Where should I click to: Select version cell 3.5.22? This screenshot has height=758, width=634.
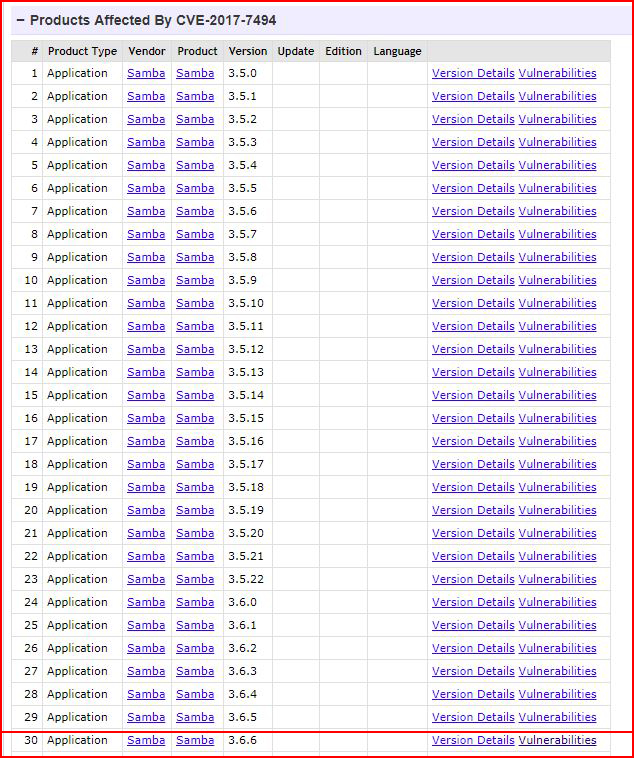246,579
